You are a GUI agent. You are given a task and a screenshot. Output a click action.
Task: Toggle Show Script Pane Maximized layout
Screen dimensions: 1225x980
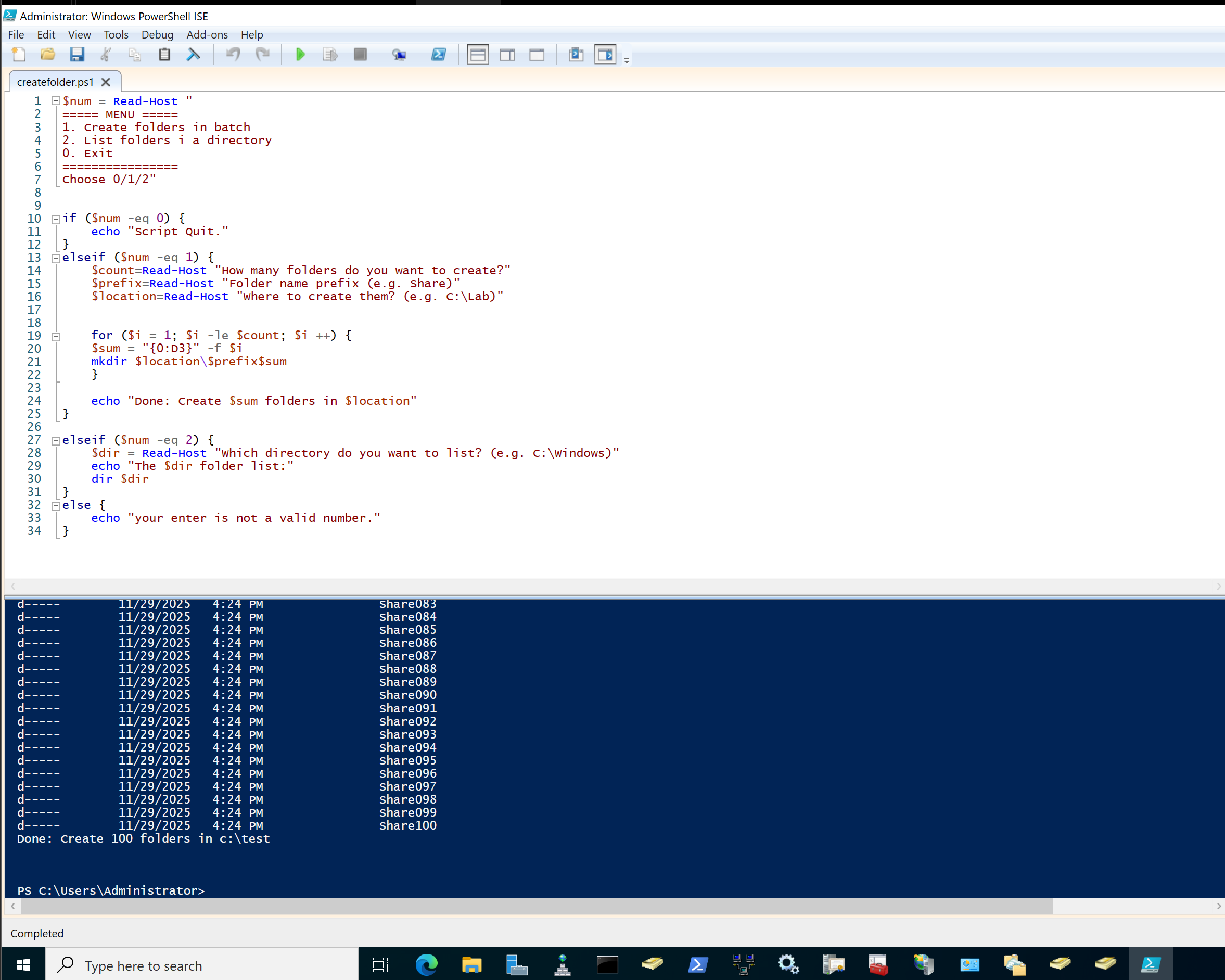537,55
